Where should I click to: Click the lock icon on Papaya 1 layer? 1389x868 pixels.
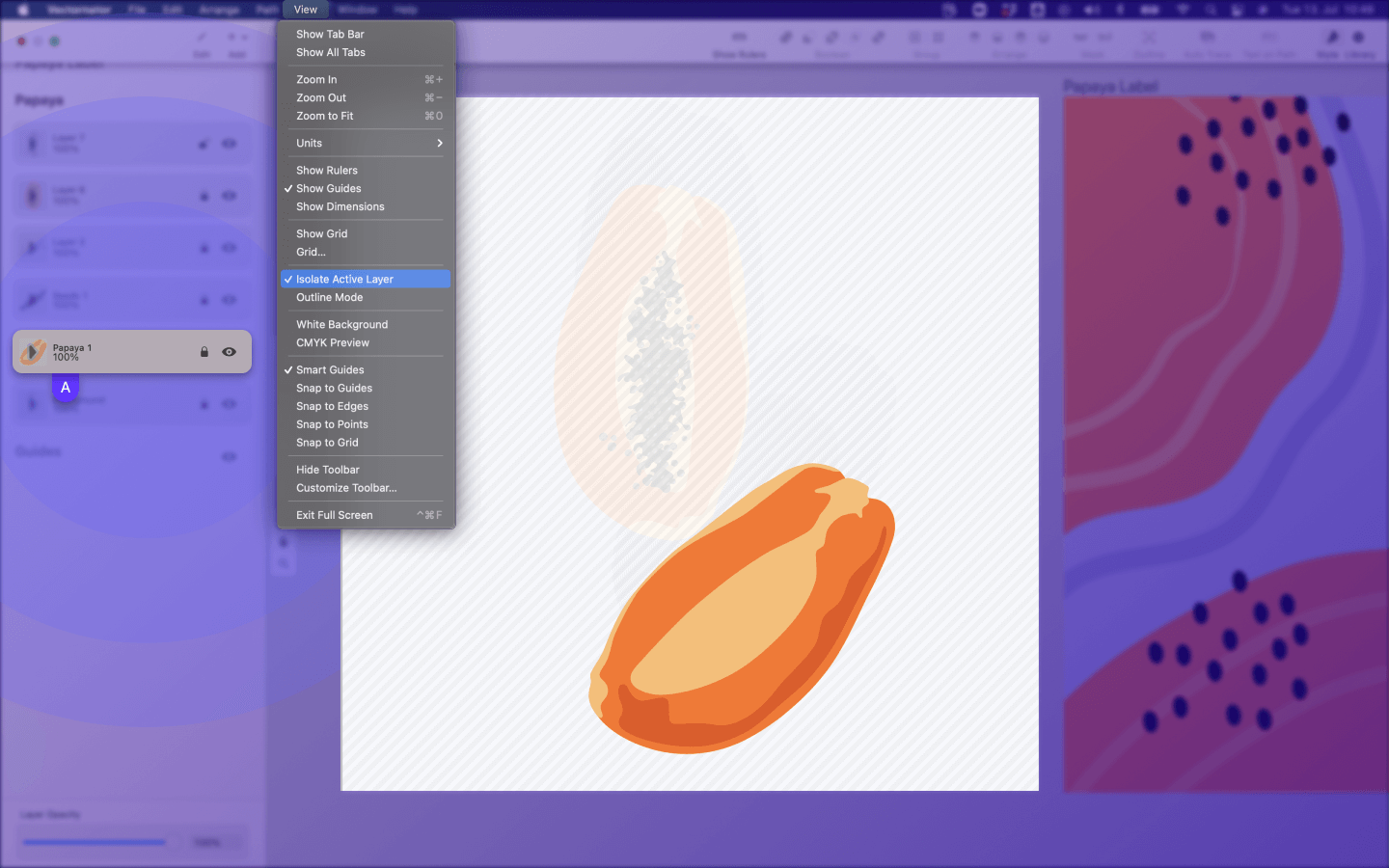pos(204,352)
